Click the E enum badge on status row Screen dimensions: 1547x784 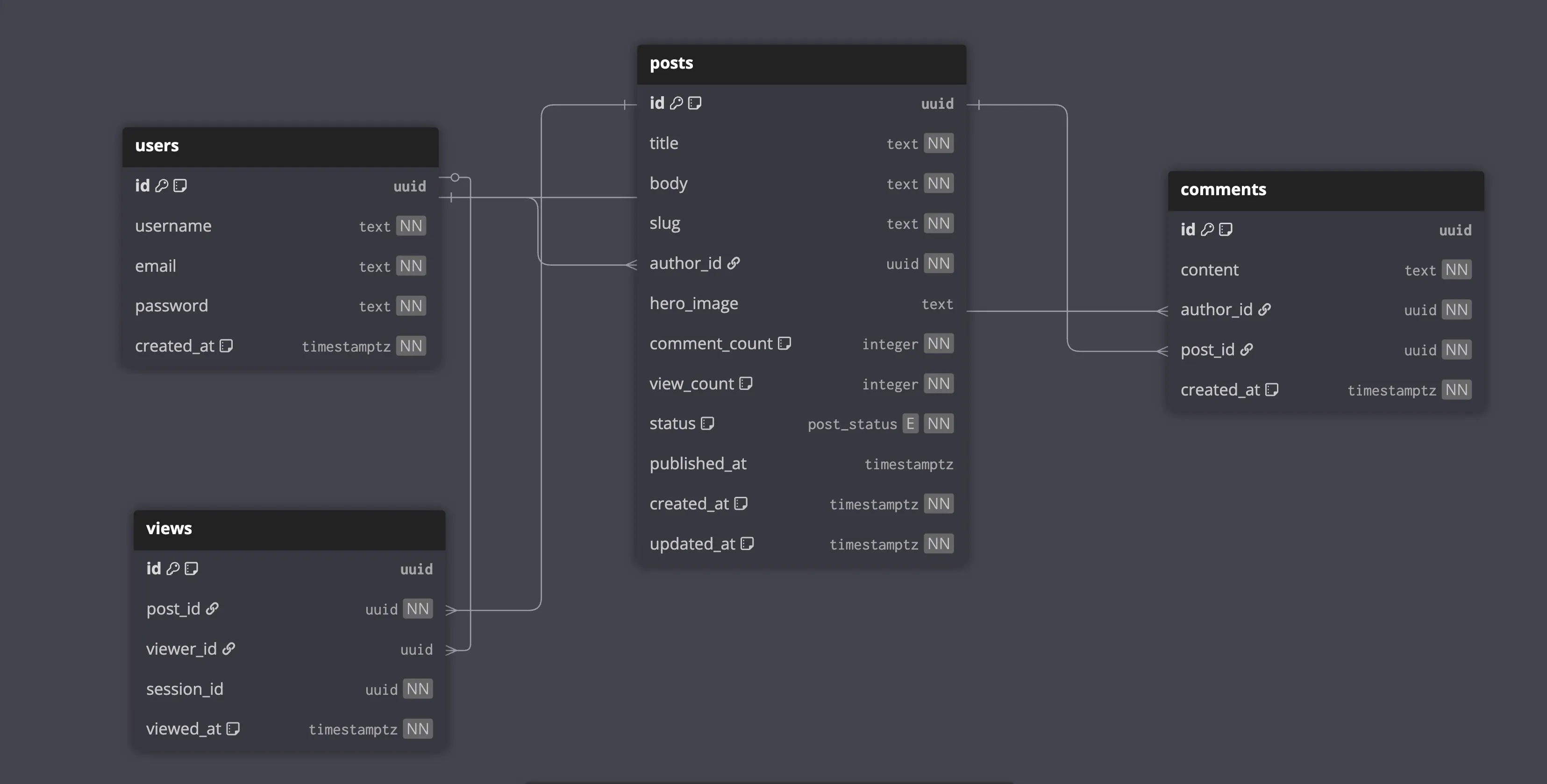[911, 423]
